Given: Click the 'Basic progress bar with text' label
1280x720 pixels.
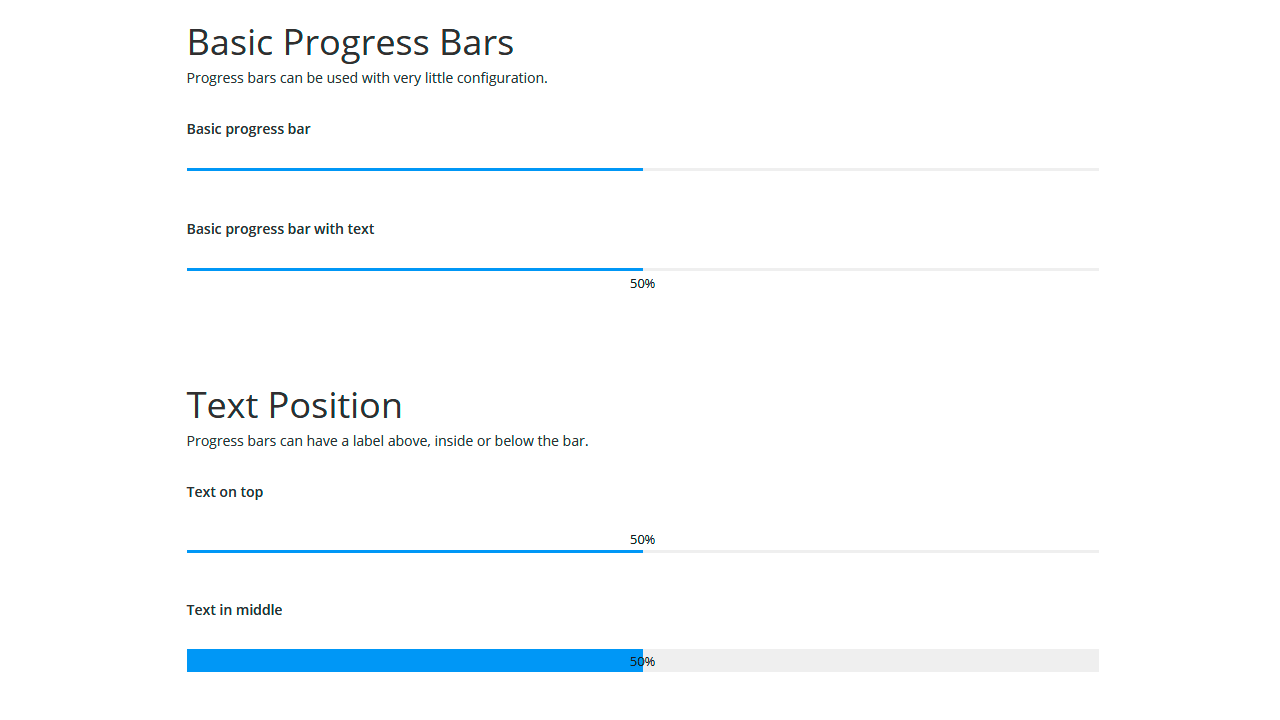Looking at the screenshot, I should [280, 228].
